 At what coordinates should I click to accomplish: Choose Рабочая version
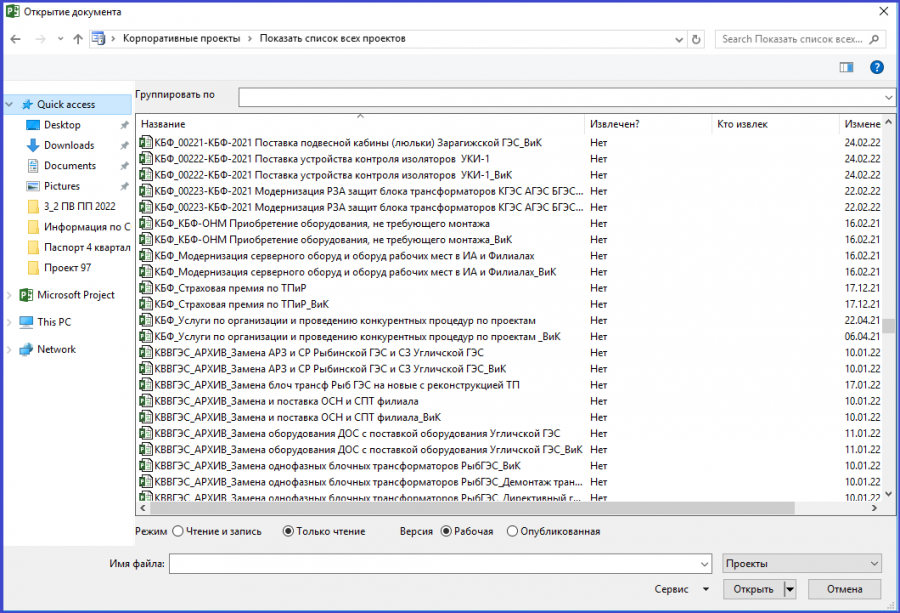[x=446, y=531]
